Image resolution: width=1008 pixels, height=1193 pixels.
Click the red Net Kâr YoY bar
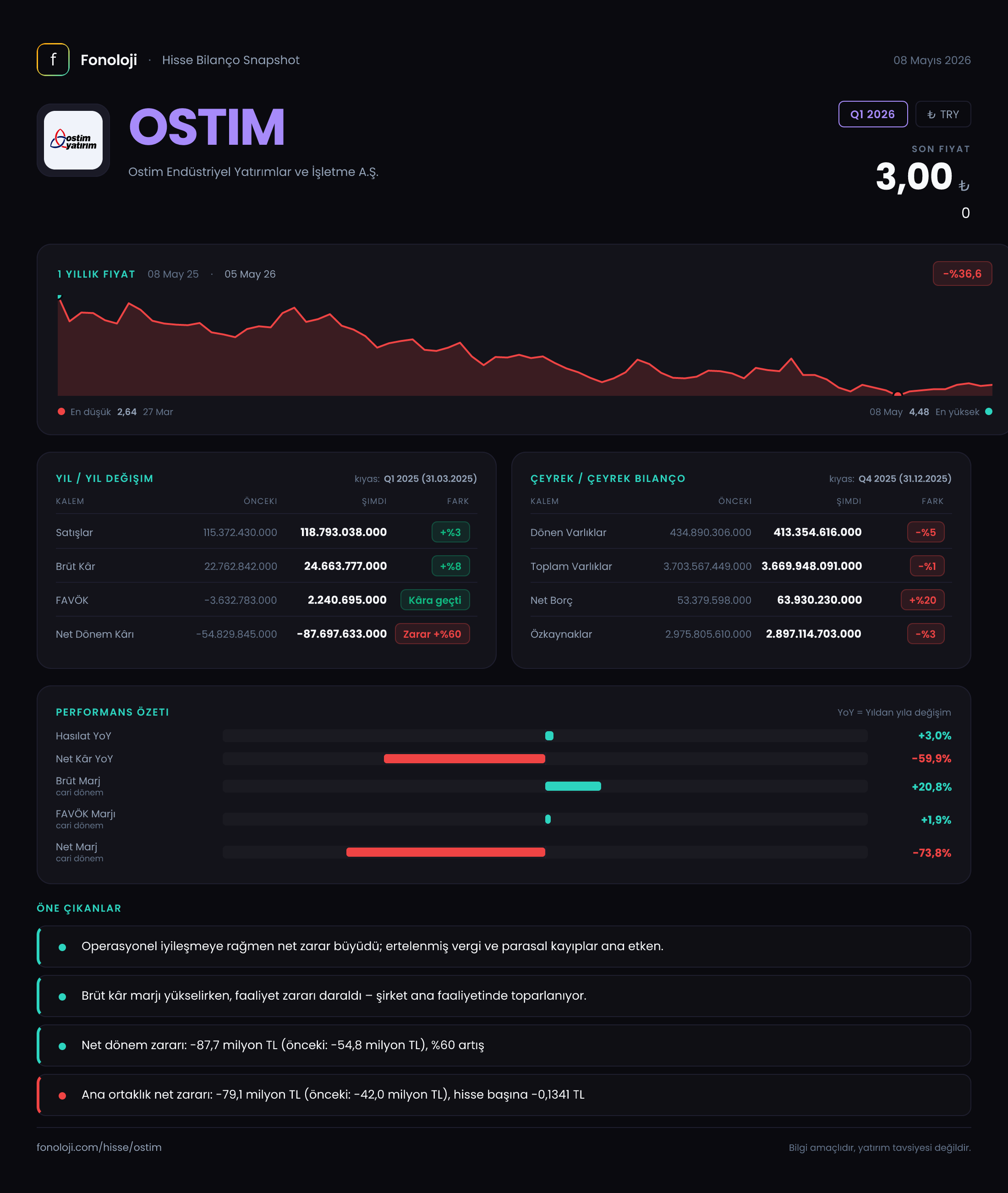tap(465, 758)
